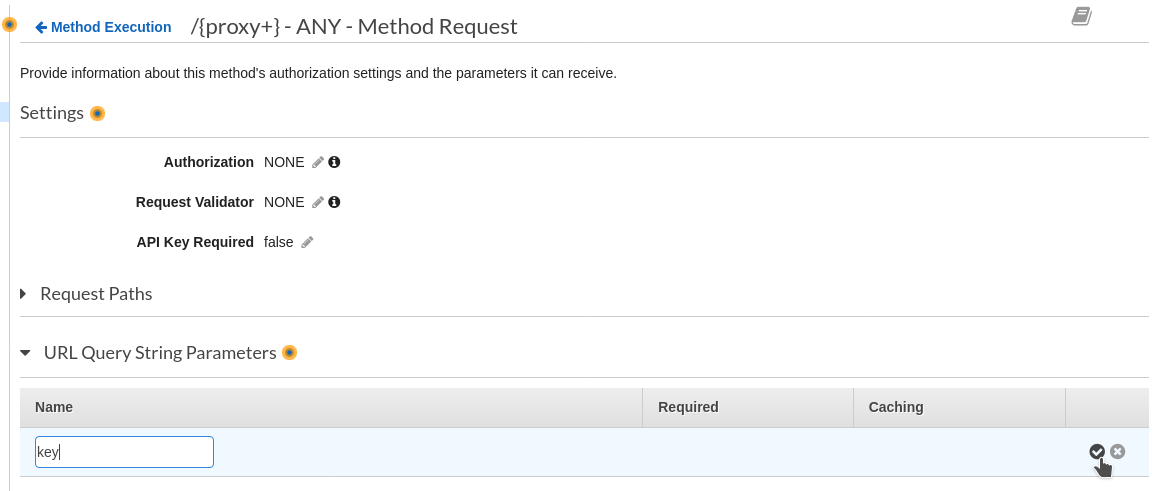This screenshot has width=1153, height=491.
Task: Click the Name column header
Action: tap(54, 407)
